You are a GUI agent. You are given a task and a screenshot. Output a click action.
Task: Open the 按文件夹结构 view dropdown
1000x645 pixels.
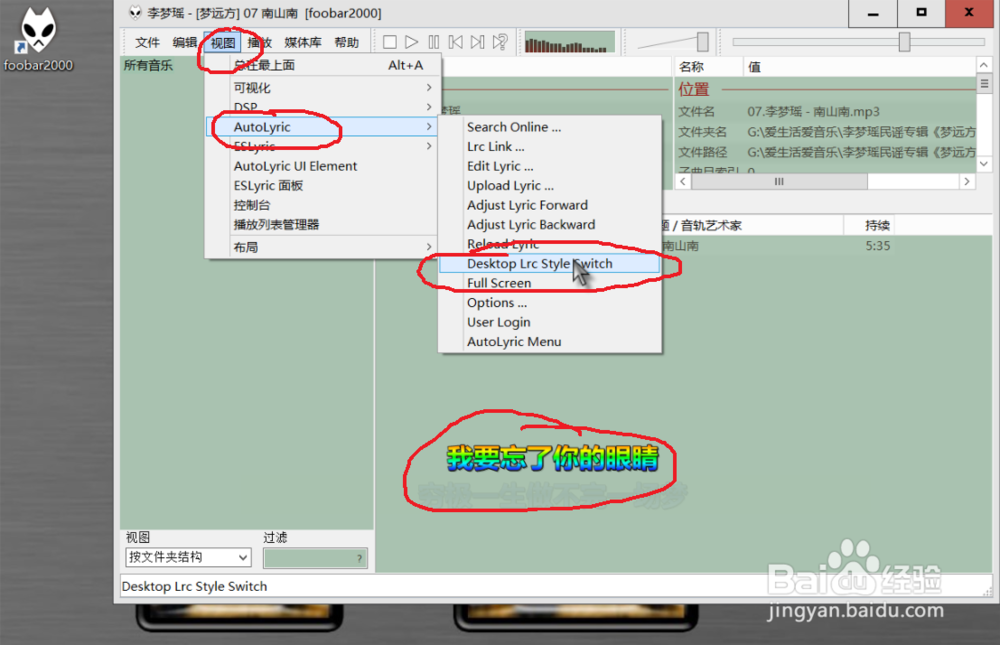coord(188,557)
